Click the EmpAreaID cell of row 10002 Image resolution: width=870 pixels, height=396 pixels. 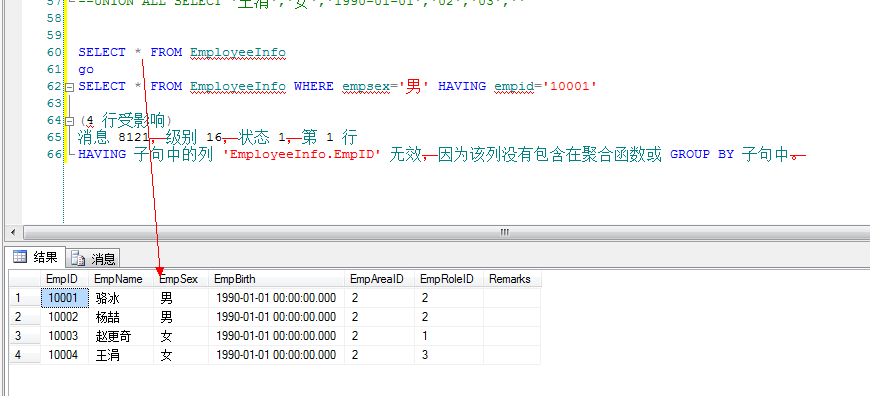coord(380,317)
